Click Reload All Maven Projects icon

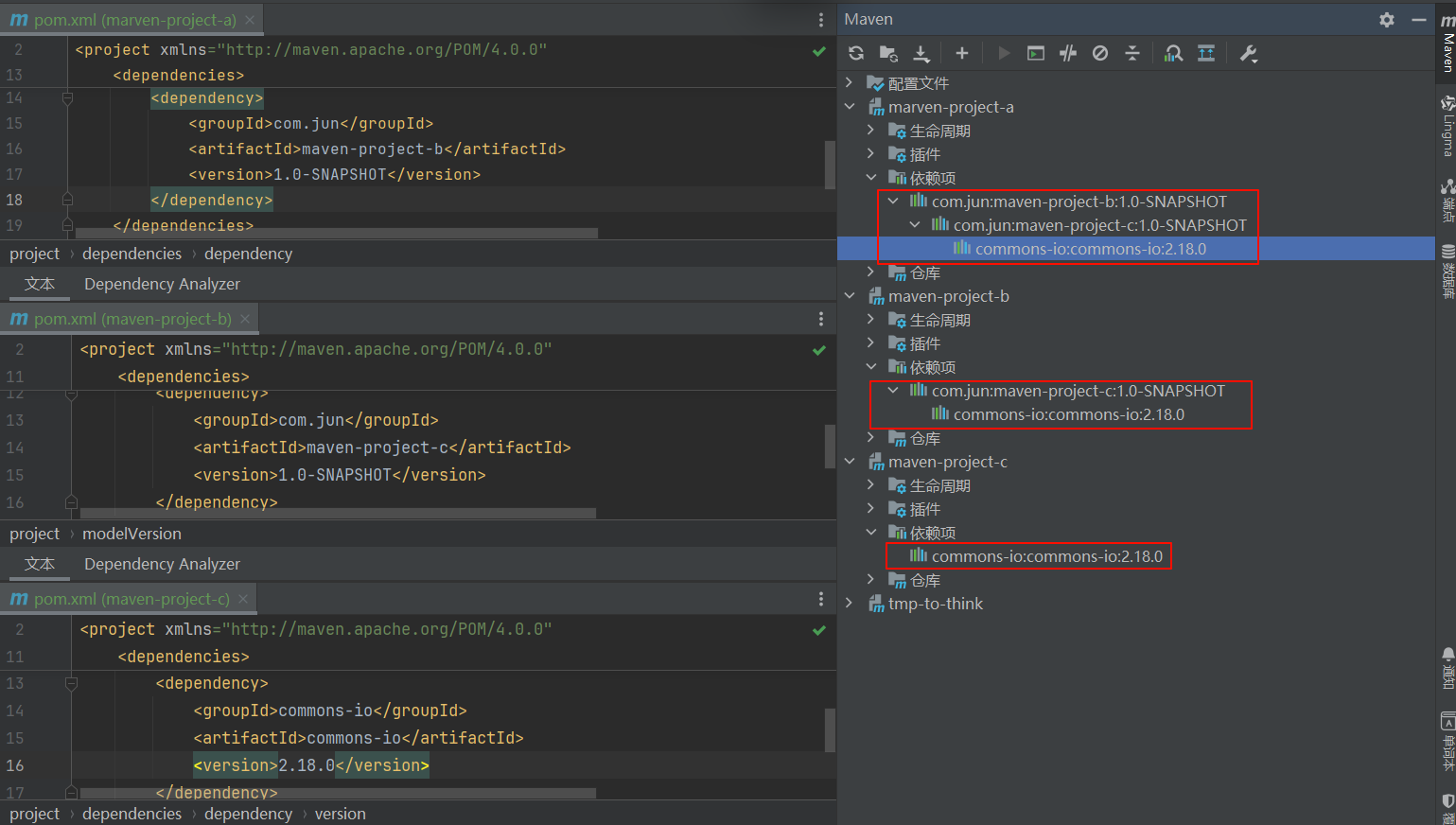coord(856,54)
